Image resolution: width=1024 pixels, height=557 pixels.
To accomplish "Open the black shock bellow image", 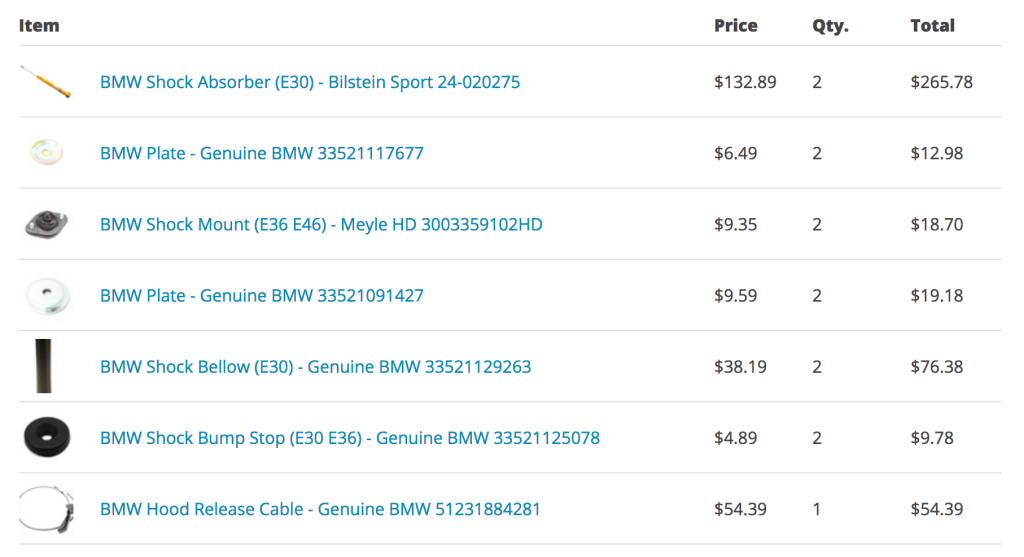I will (x=44, y=366).
